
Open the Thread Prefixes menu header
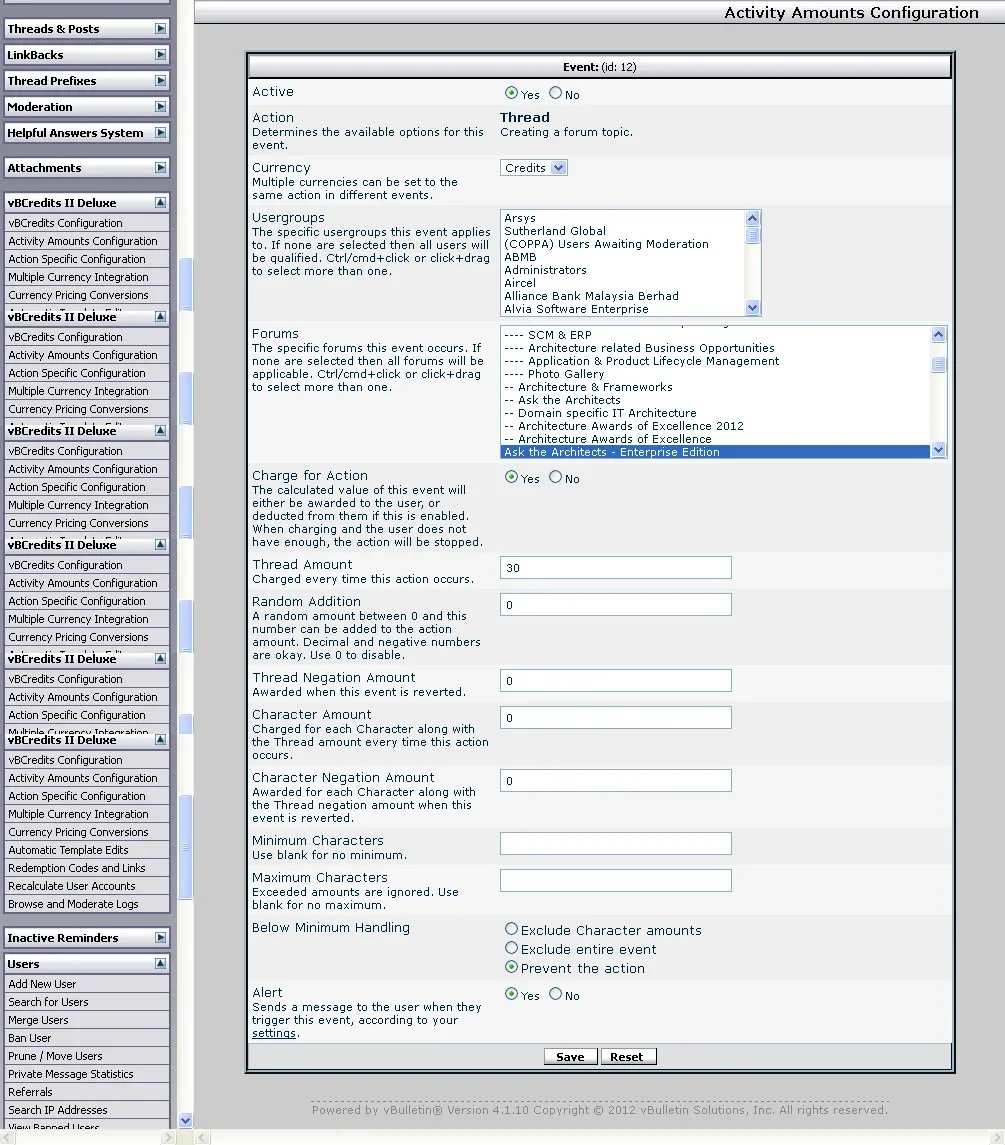coord(87,80)
